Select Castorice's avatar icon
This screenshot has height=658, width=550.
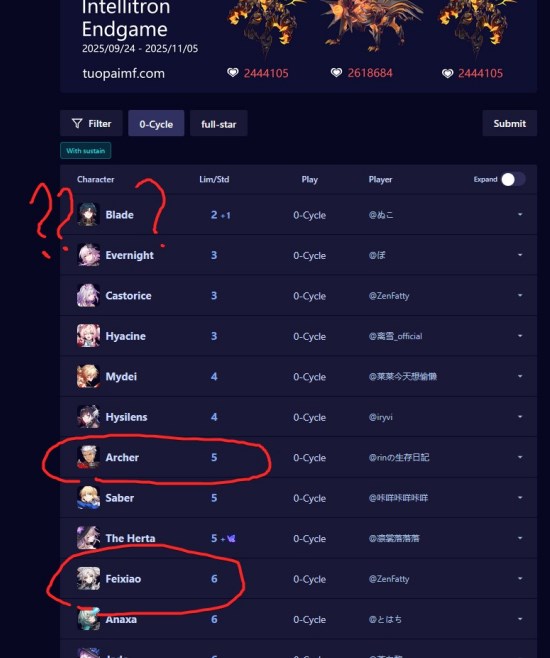tap(89, 295)
